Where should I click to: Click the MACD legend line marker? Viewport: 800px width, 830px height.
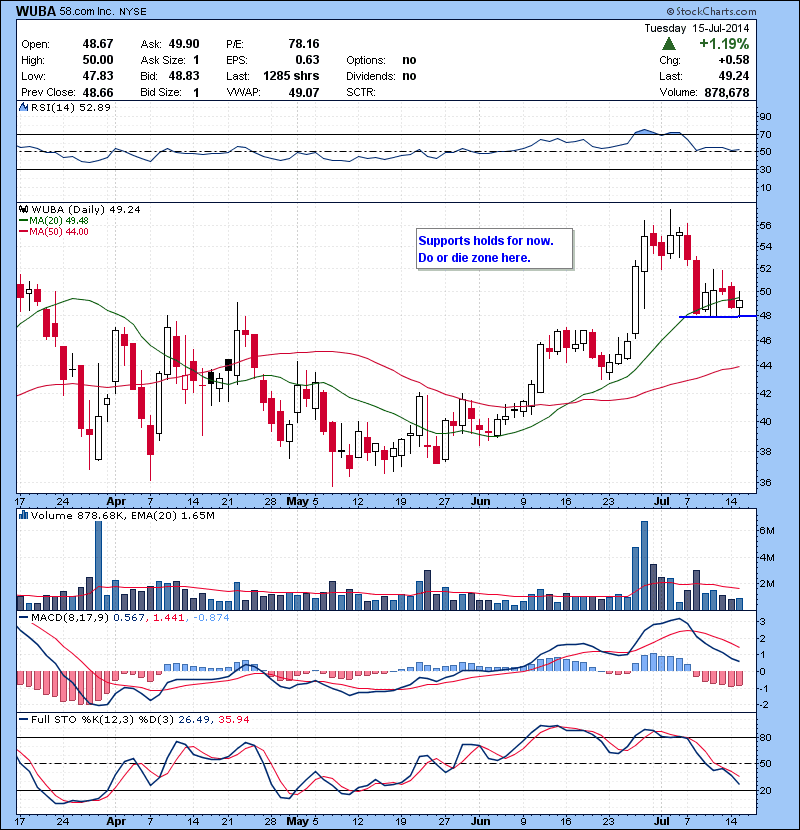23,617
